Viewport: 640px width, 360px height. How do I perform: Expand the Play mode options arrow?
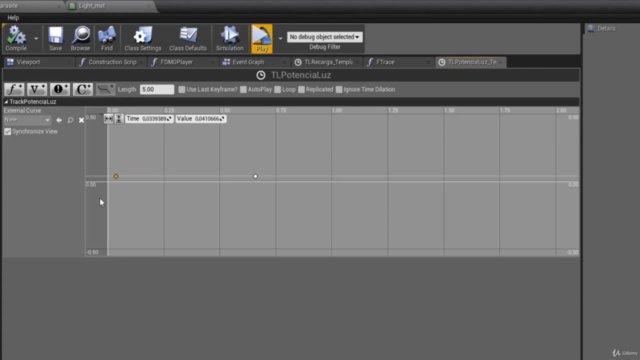(x=280, y=38)
